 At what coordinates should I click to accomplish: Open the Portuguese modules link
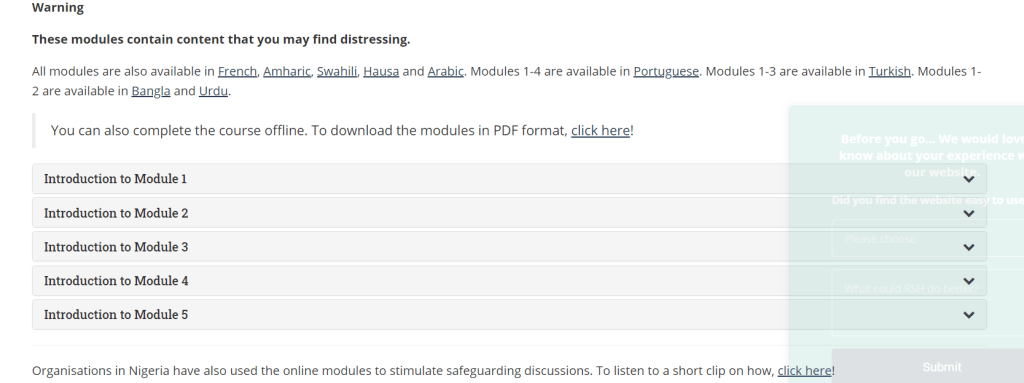tap(665, 71)
